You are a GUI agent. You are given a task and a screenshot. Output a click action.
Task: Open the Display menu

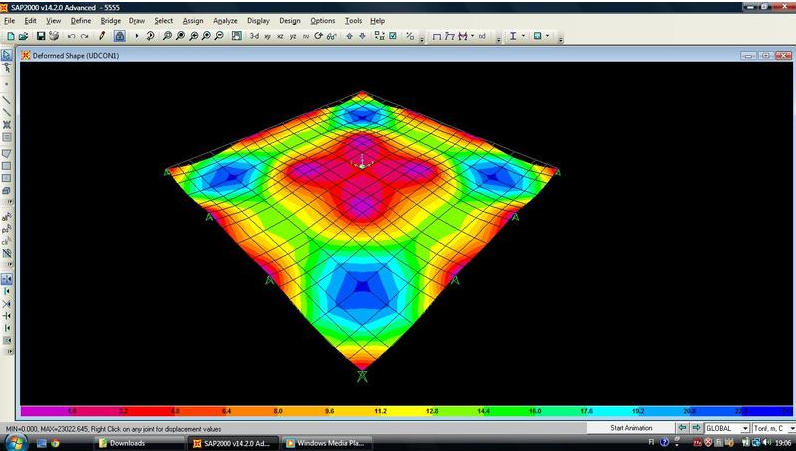[x=258, y=20]
